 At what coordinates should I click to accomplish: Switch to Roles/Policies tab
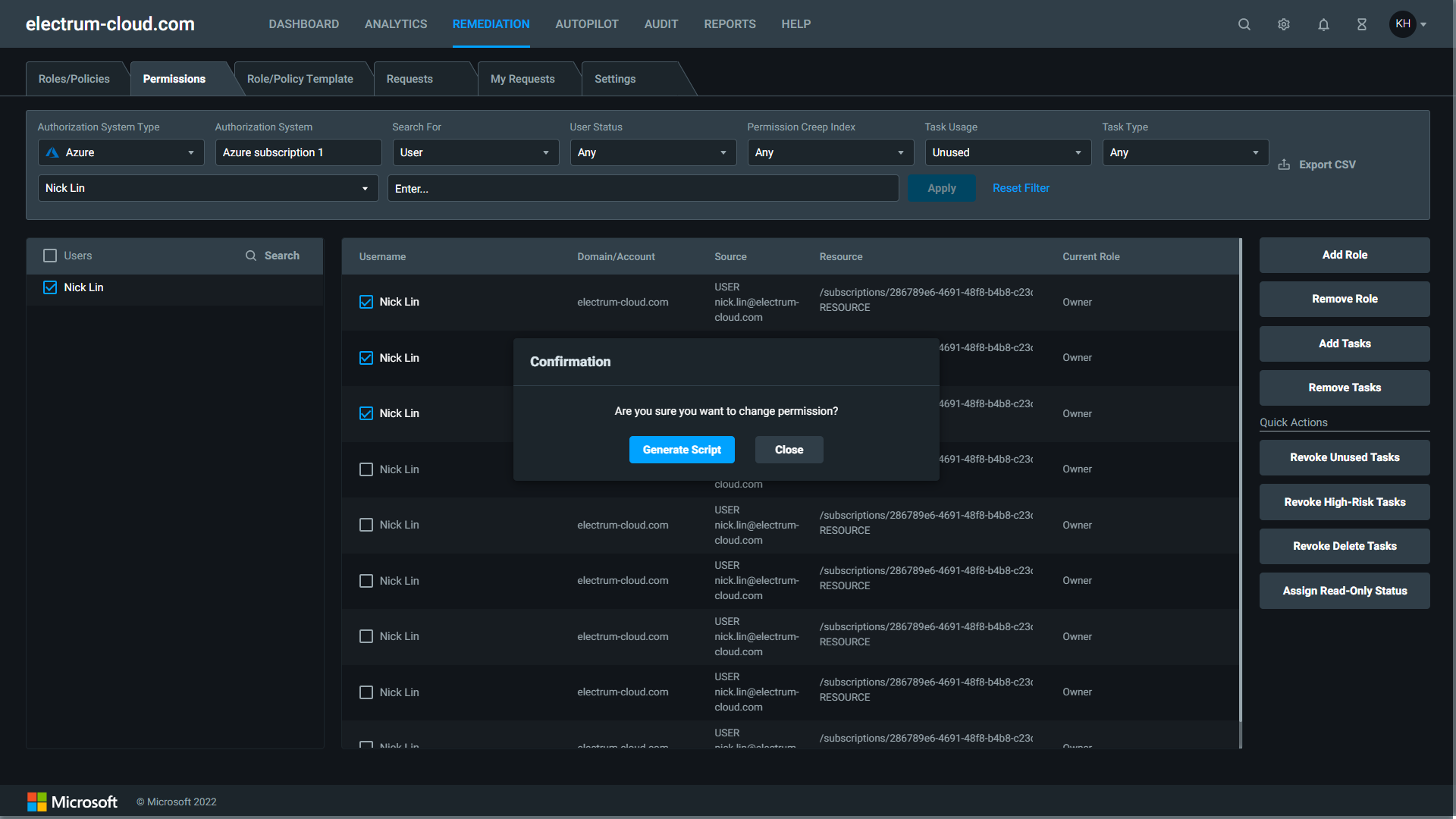[74, 79]
